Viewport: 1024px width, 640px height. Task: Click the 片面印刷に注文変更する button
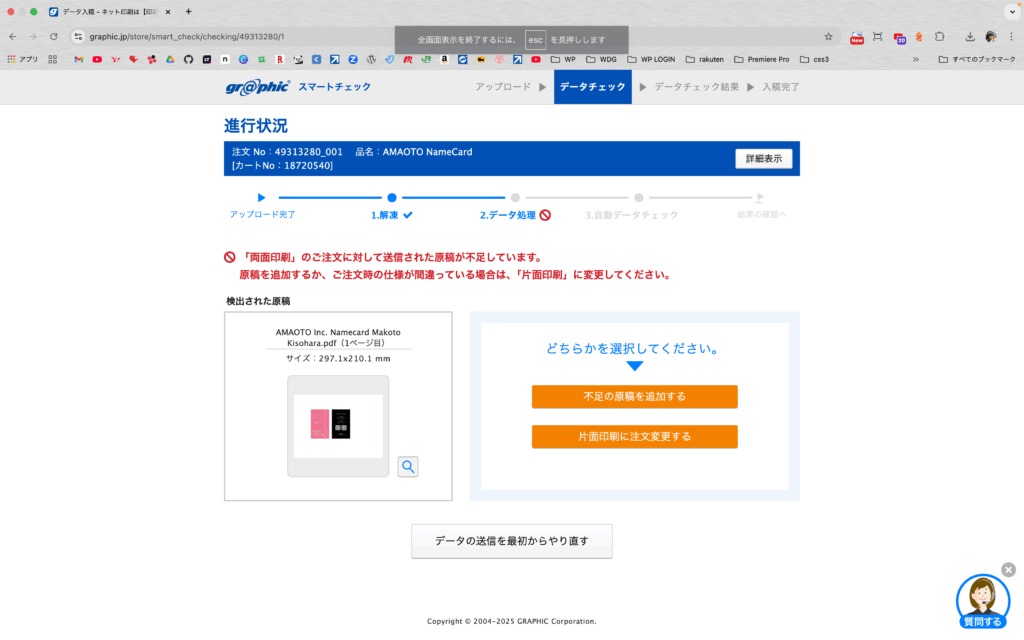coord(634,437)
